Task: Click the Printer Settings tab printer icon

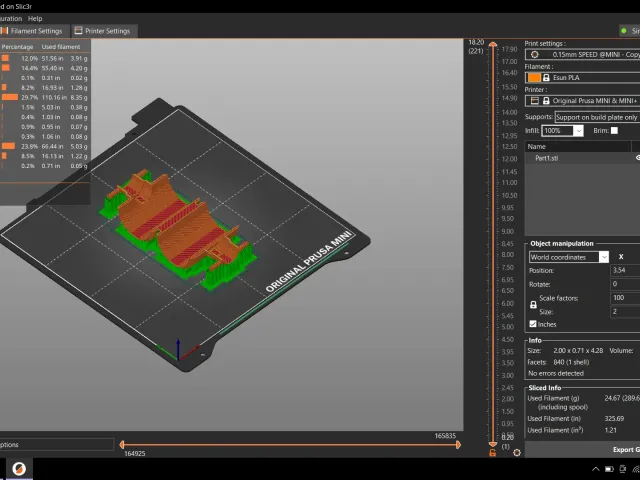Action: (78, 31)
